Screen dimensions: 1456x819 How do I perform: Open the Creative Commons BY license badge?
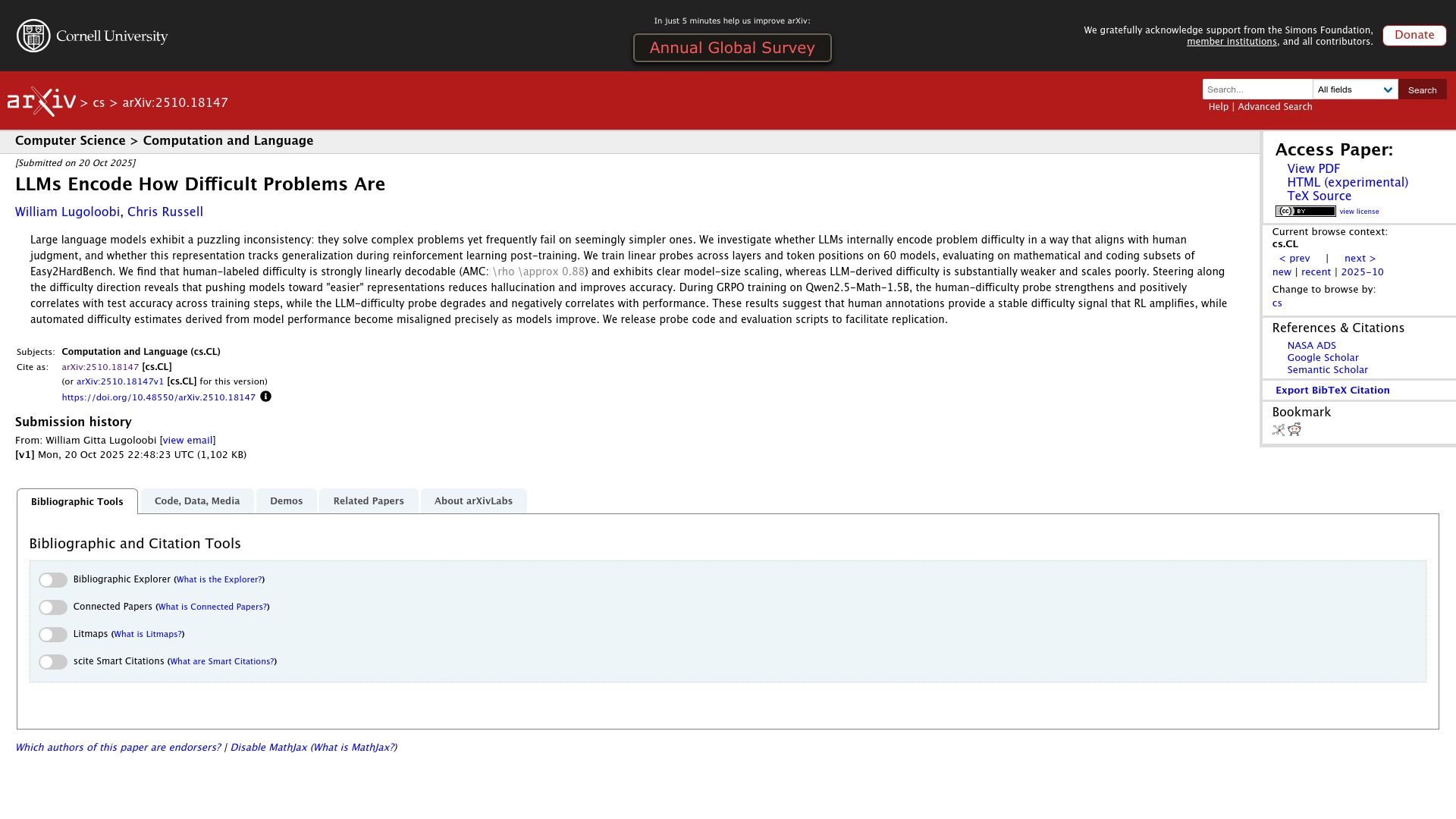point(1305,212)
